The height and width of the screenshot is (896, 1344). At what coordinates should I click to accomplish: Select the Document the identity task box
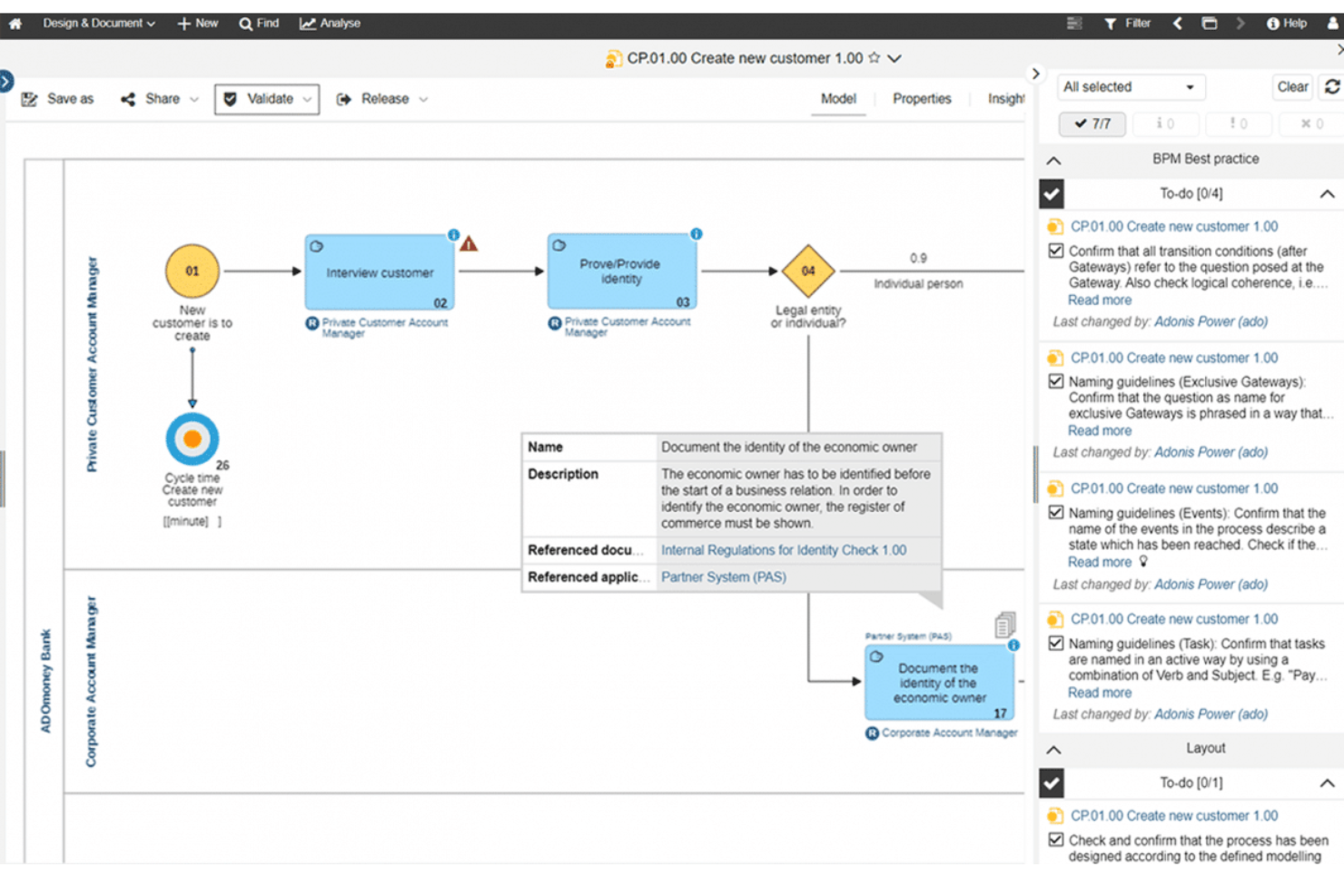pyautogui.click(x=939, y=683)
